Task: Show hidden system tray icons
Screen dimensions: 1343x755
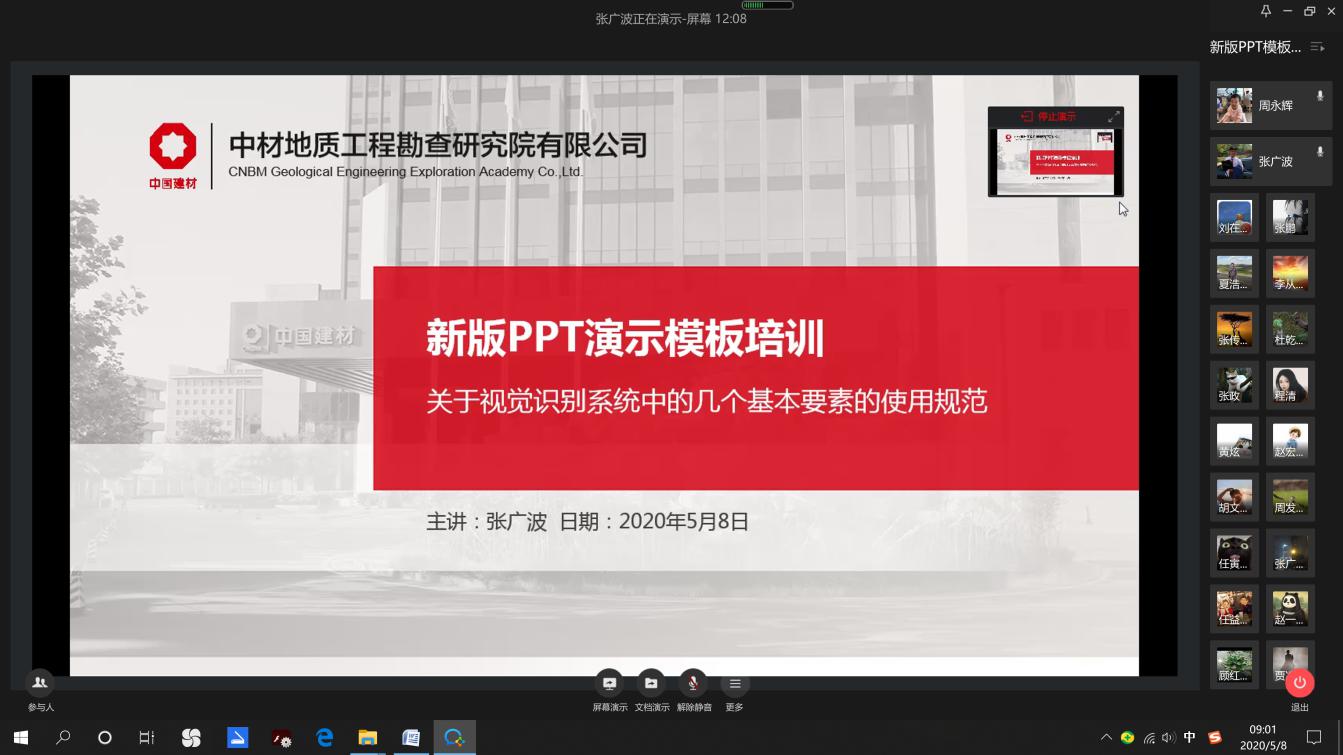Action: coord(1106,738)
